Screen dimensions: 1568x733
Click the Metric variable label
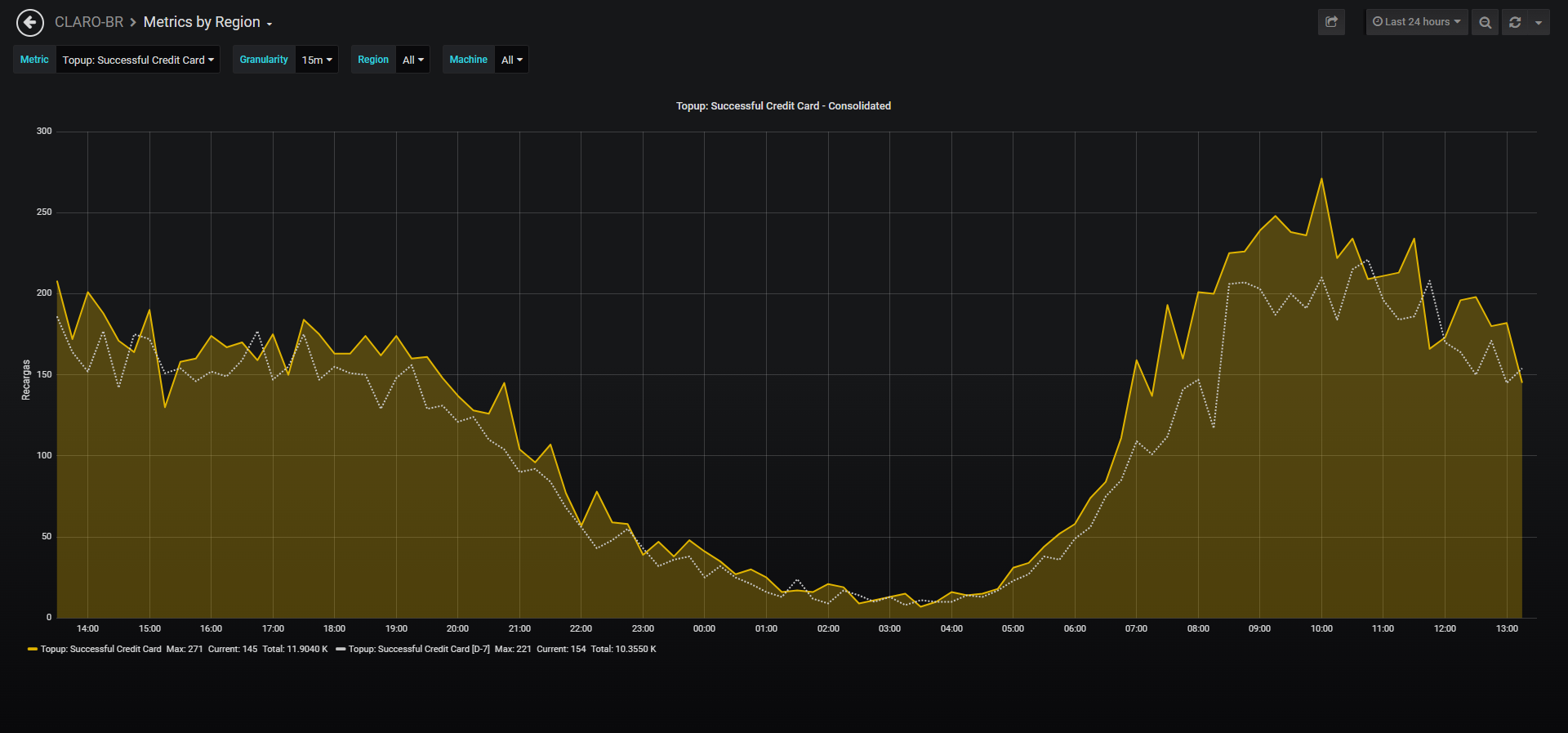(x=34, y=60)
